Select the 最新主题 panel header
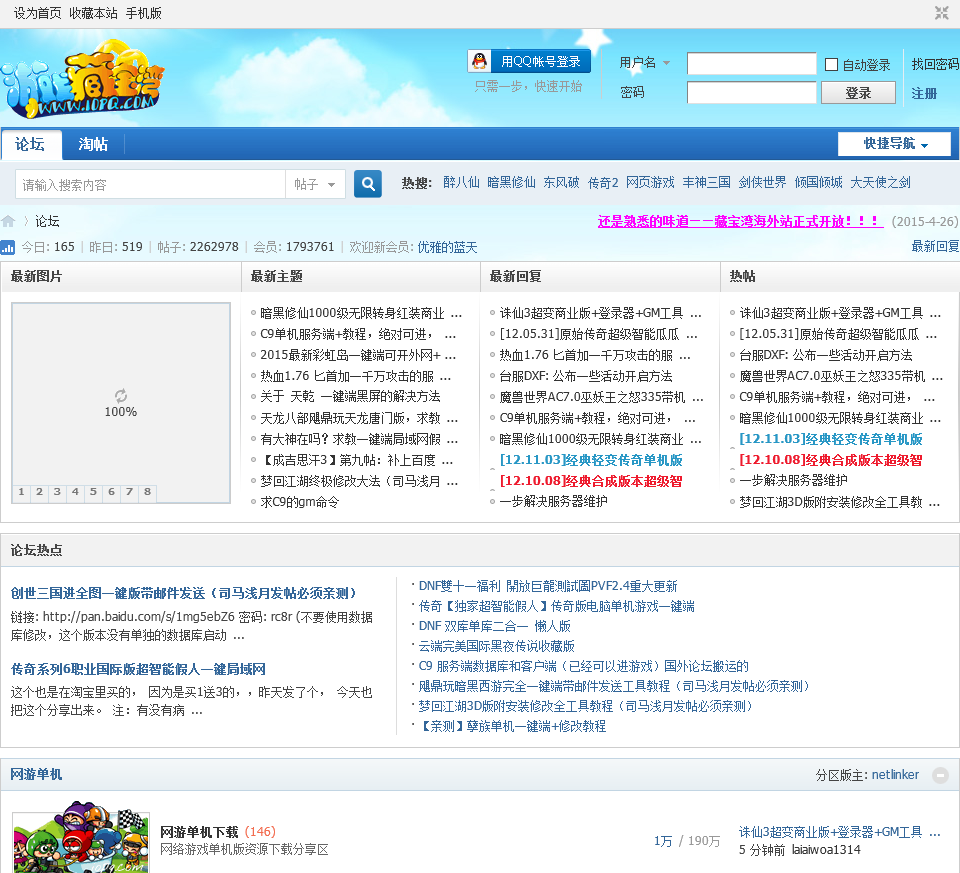Viewport: 960px width, 873px height. click(277, 277)
